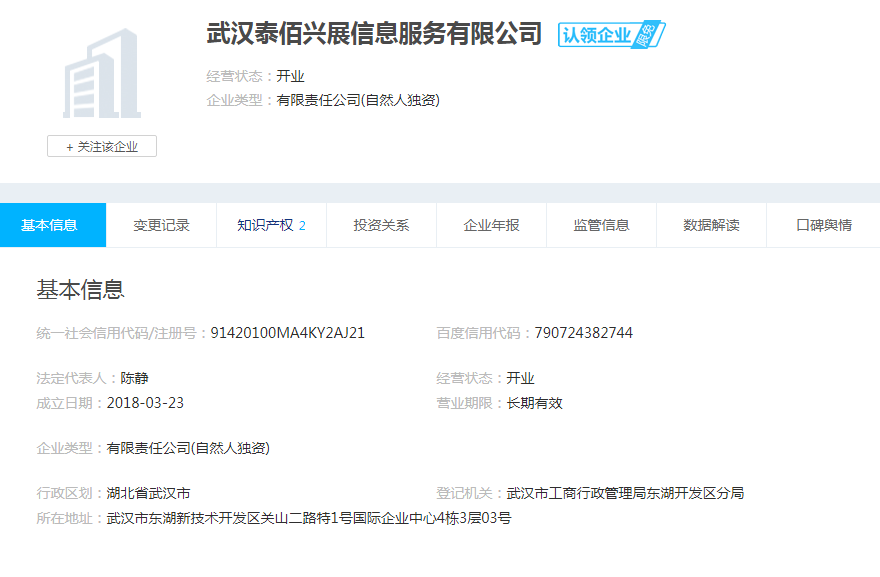
Task: Click the founding date 2018-03-23
Action: click(145, 403)
